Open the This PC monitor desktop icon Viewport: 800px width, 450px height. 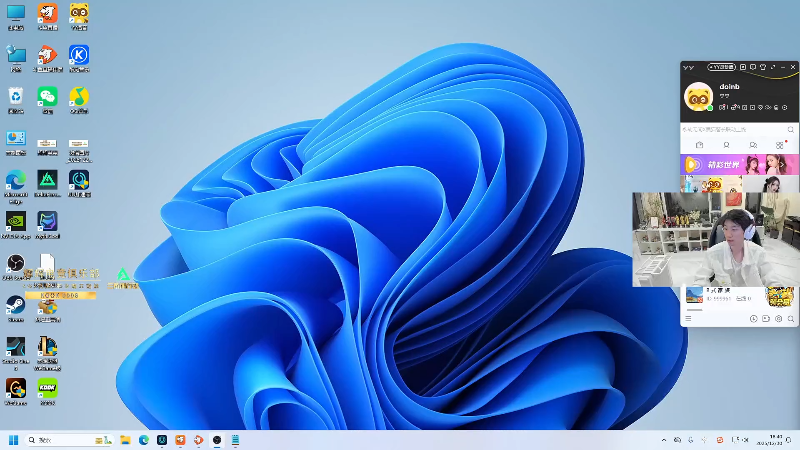16,17
